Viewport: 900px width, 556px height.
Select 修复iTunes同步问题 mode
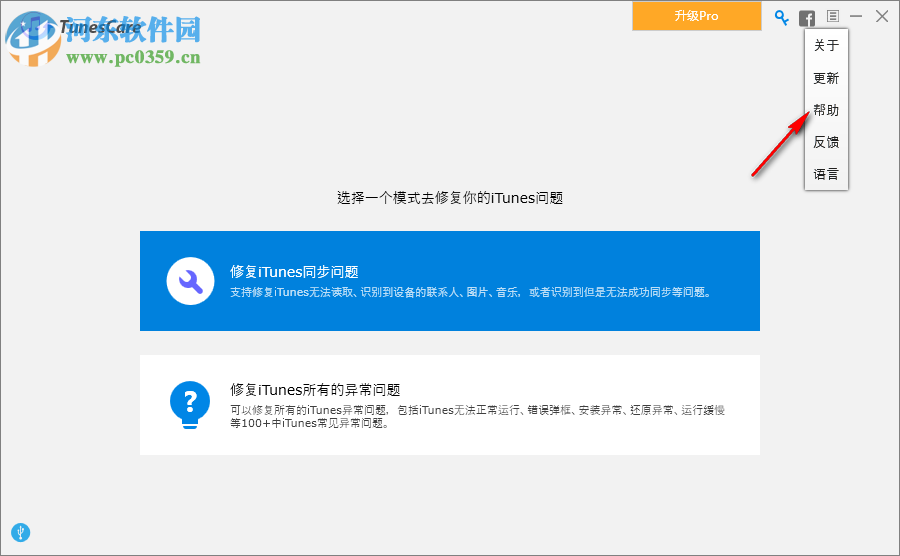450,281
